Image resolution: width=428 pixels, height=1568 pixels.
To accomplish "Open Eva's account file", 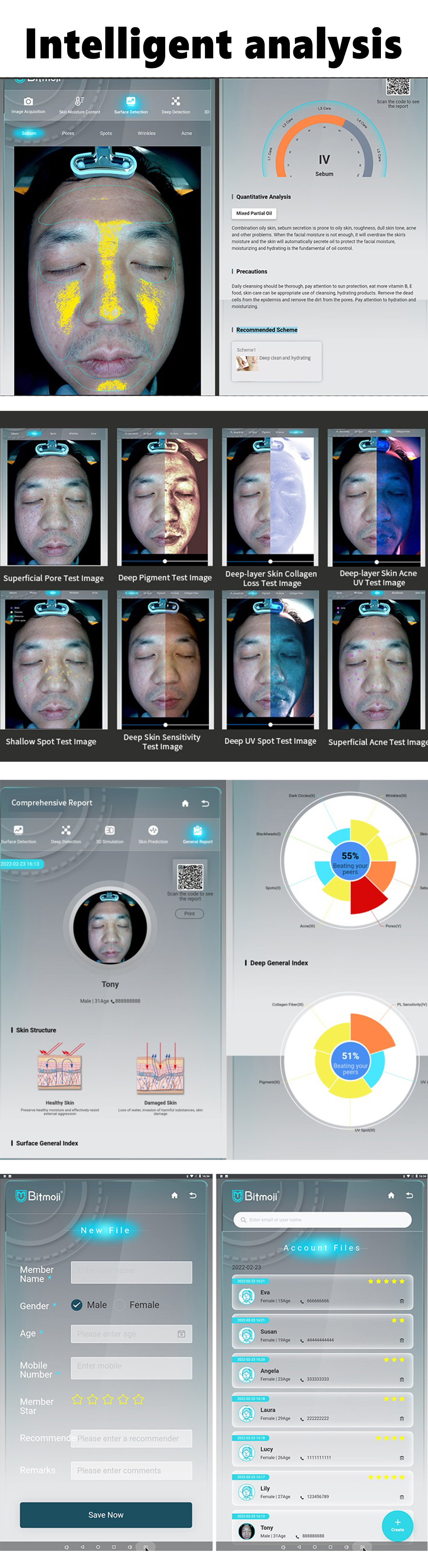I will (322, 1293).
